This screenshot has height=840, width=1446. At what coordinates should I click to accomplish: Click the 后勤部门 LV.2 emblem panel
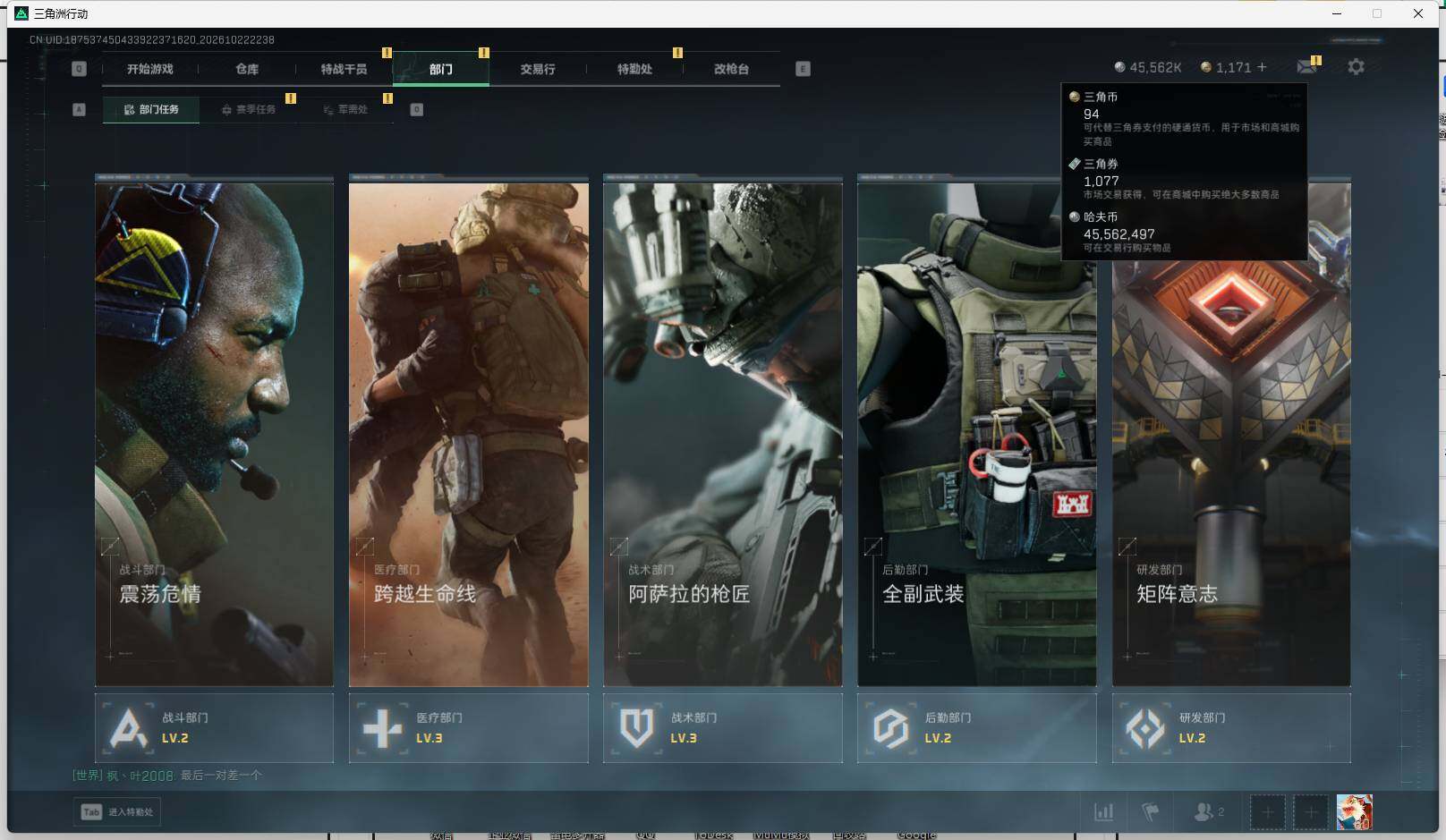click(976, 728)
